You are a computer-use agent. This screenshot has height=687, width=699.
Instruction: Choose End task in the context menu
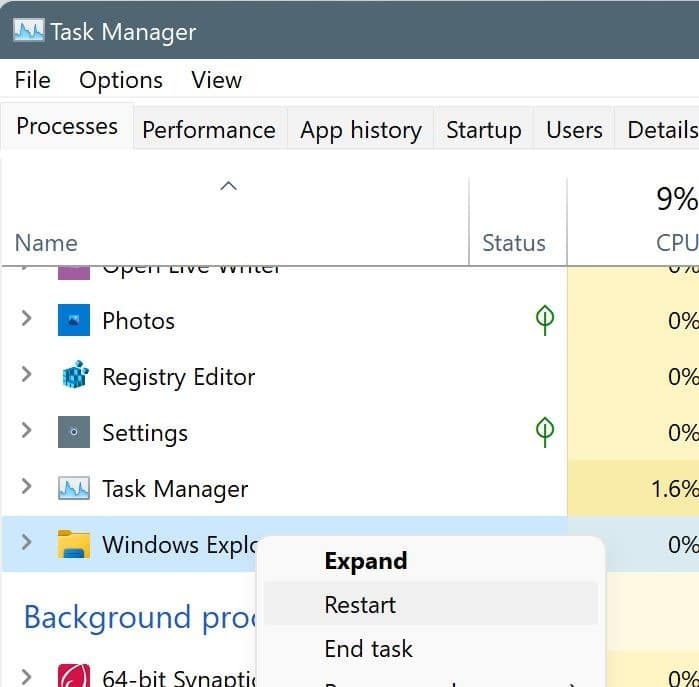click(x=431, y=648)
